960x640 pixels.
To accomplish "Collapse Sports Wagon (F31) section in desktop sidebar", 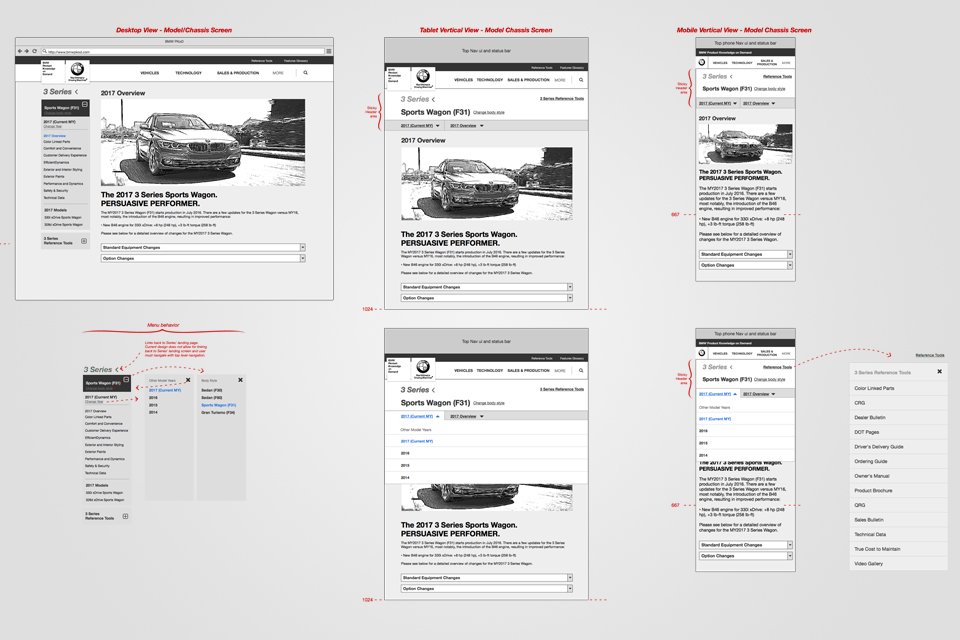I will [84, 105].
